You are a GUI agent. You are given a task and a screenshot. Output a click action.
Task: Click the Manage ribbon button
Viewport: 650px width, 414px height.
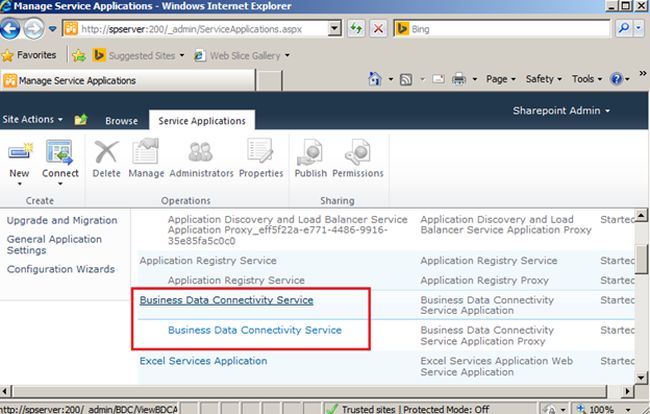click(x=146, y=159)
